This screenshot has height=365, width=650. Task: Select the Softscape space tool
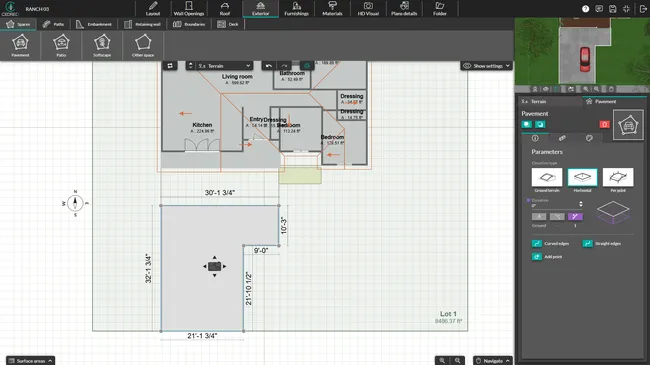[x=102, y=46]
